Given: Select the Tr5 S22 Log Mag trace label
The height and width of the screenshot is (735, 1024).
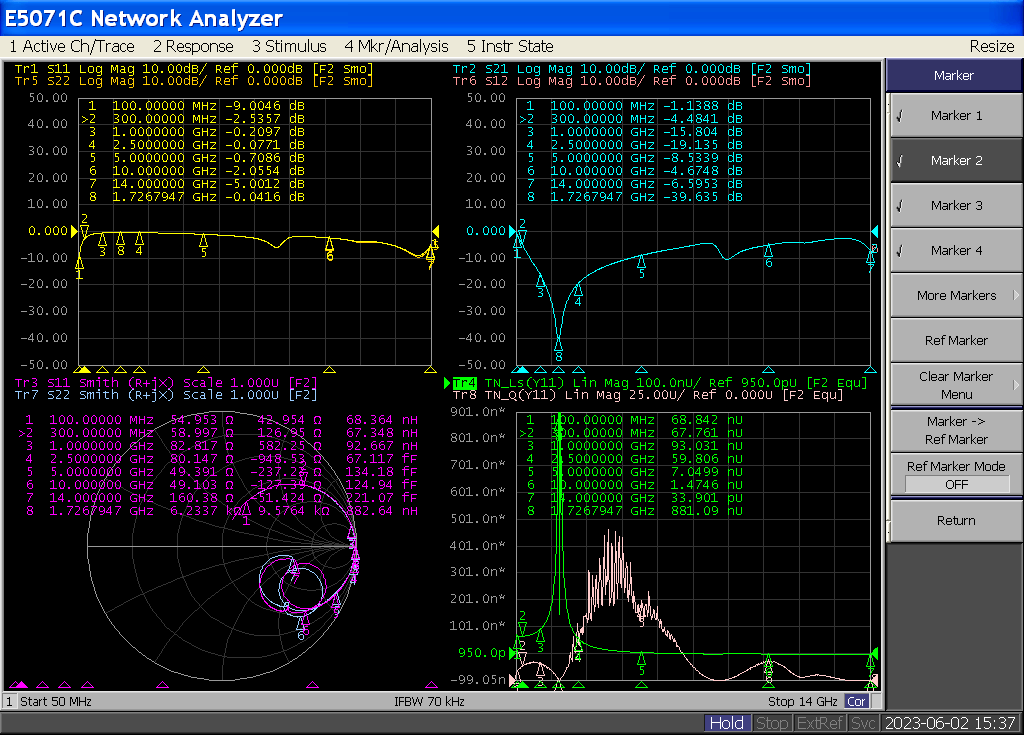Looking at the screenshot, I should pos(193,81).
